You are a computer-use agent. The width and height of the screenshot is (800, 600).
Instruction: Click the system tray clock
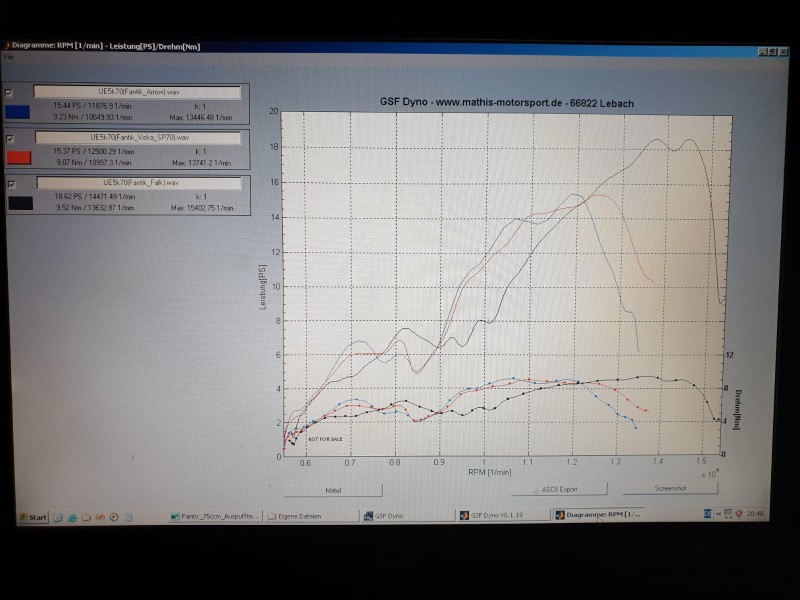coord(757,514)
